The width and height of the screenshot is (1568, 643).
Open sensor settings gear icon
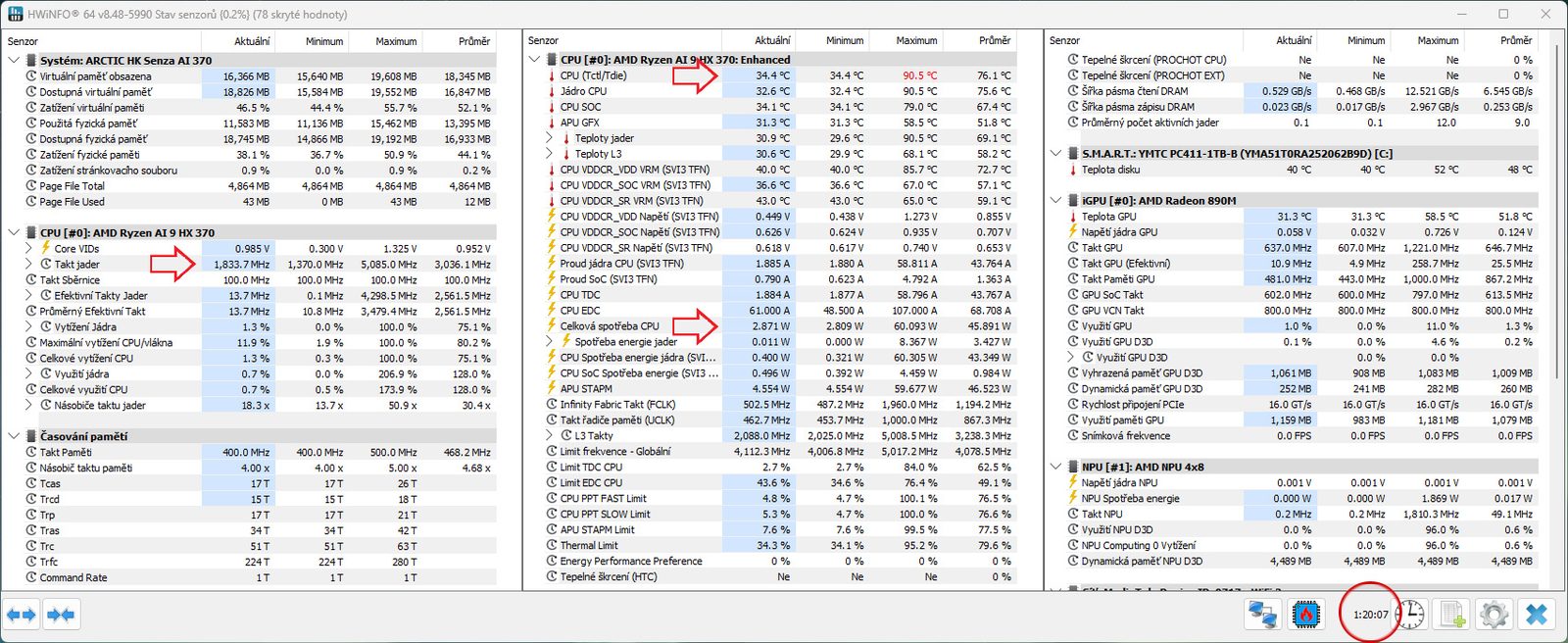[1494, 615]
